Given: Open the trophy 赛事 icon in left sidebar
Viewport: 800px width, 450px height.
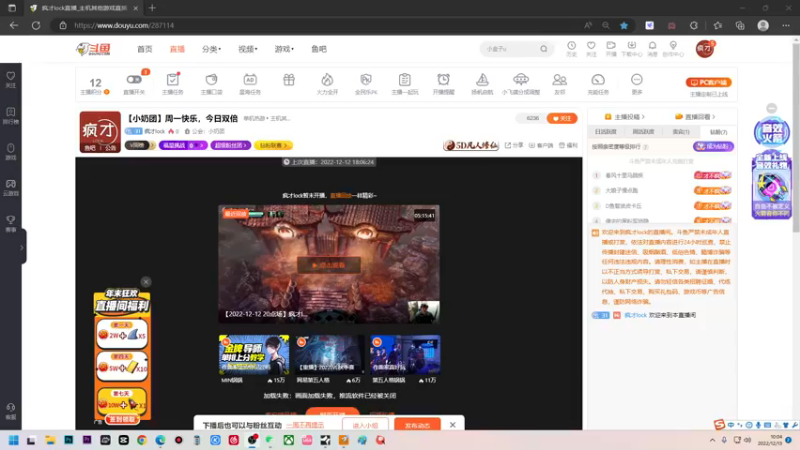Looking at the screenshot, I should tap(11, 220).
